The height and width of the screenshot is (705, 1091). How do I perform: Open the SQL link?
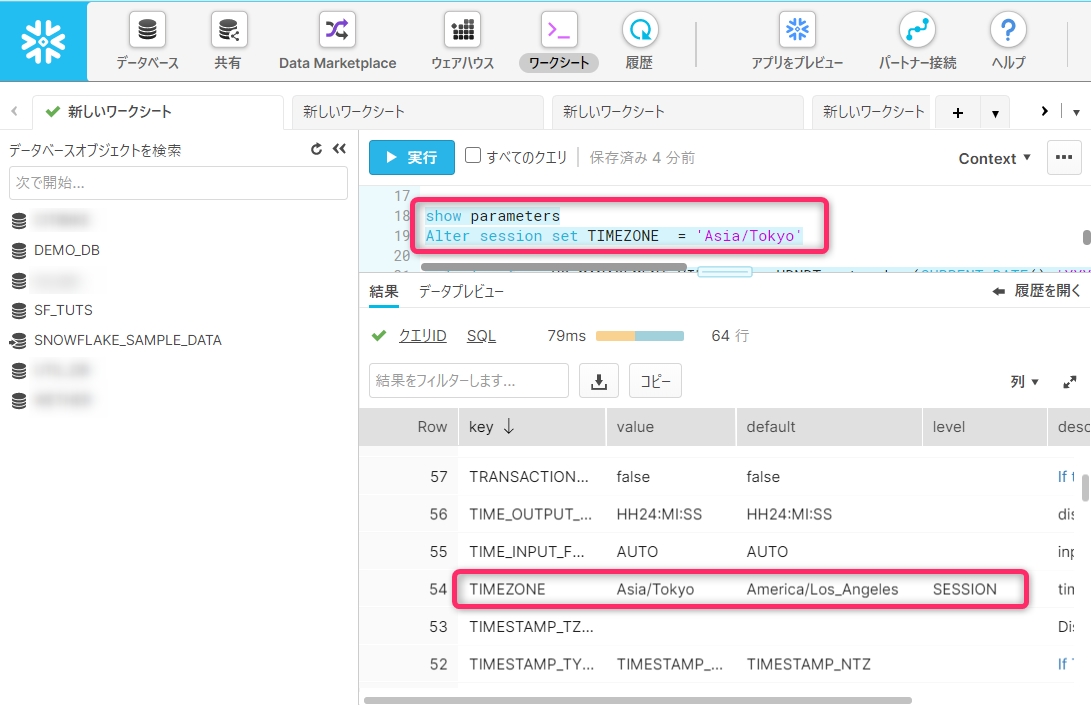(x=481, y=336)
